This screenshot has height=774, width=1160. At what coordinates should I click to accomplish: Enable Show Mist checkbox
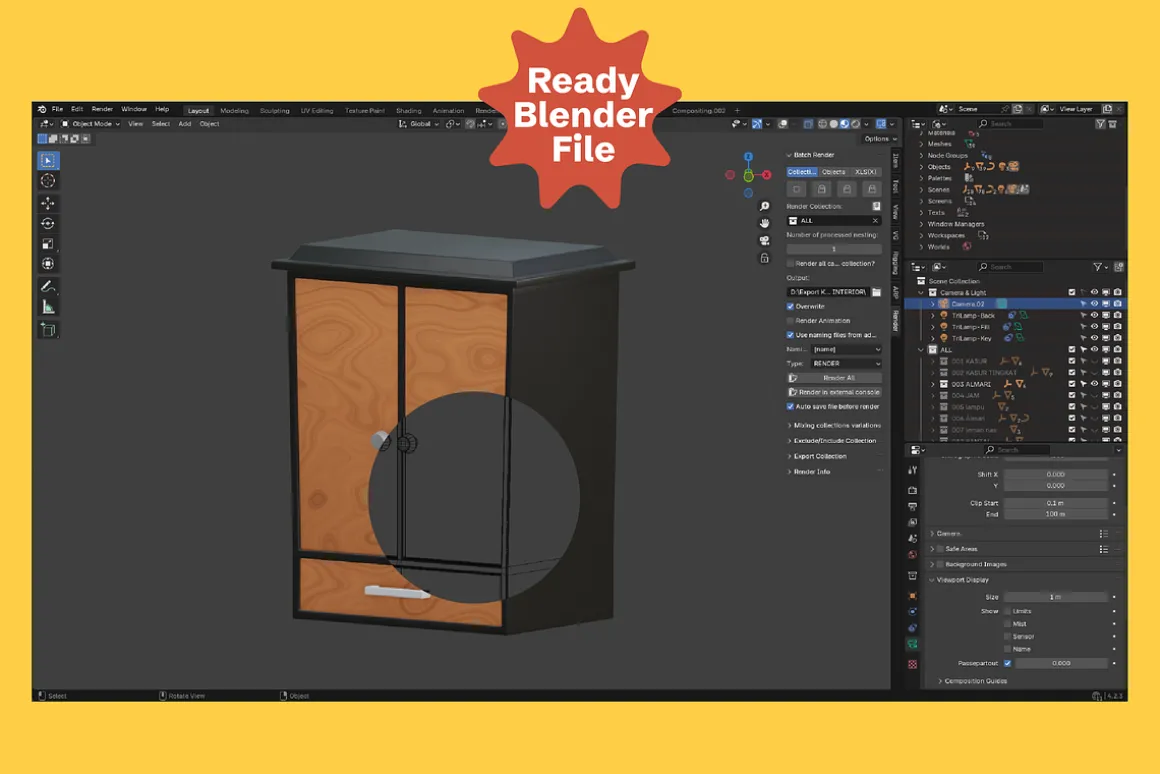coord(1008,624)
